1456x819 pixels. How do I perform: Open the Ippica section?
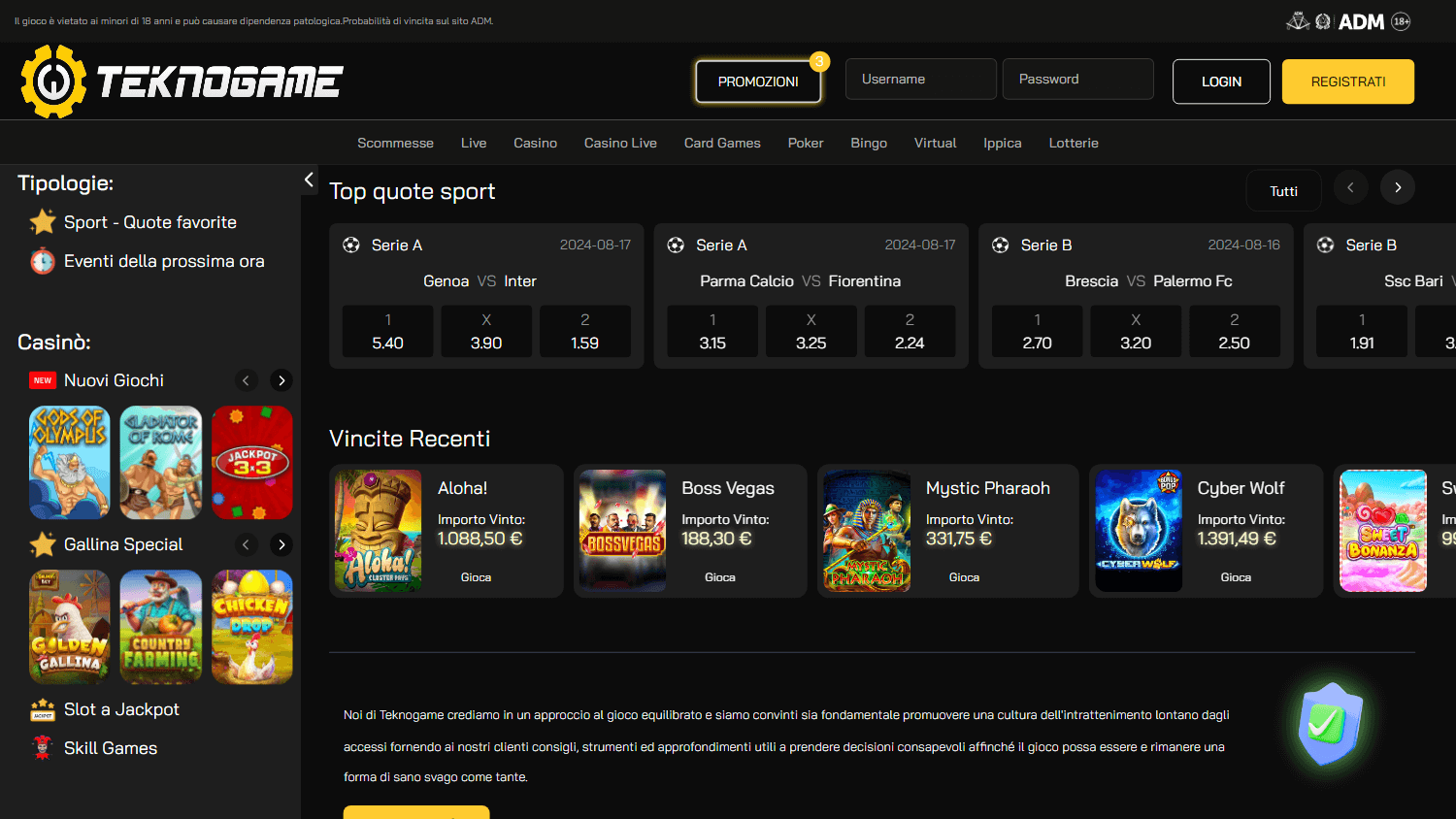[1002, 143]
